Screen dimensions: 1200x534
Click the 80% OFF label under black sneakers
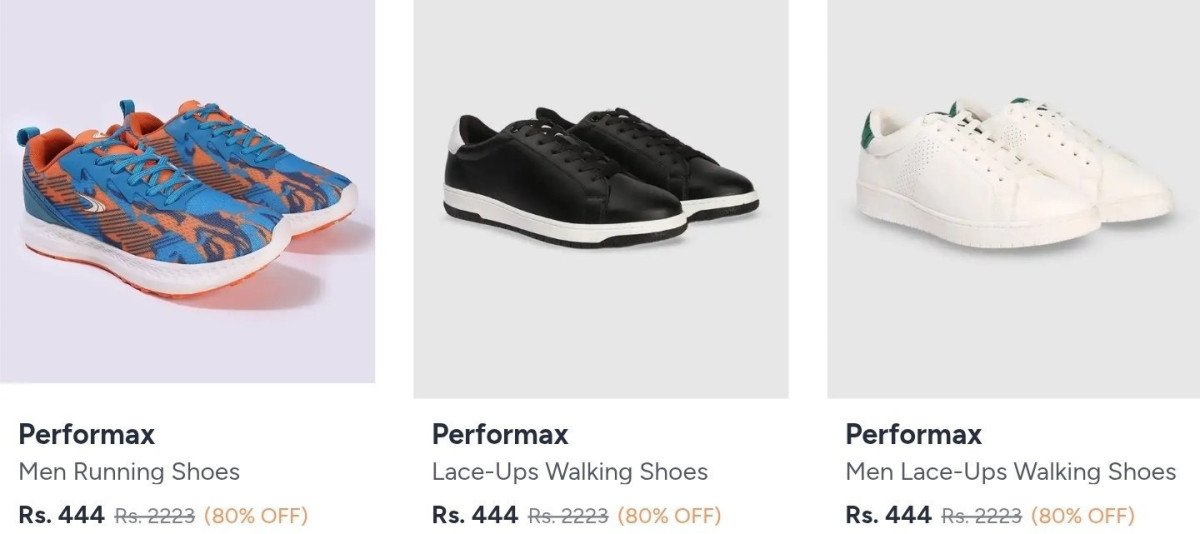pyautogui.click(x=669, y=517)
